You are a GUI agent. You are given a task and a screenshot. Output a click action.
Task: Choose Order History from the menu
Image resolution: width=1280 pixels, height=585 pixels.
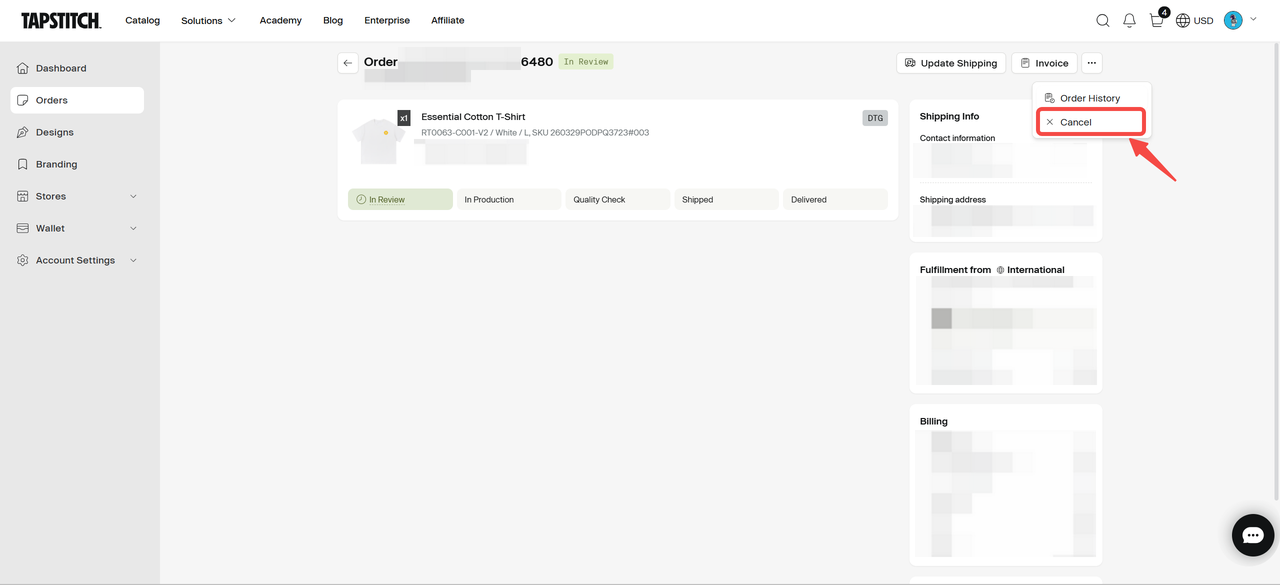tap(1090, 98)
